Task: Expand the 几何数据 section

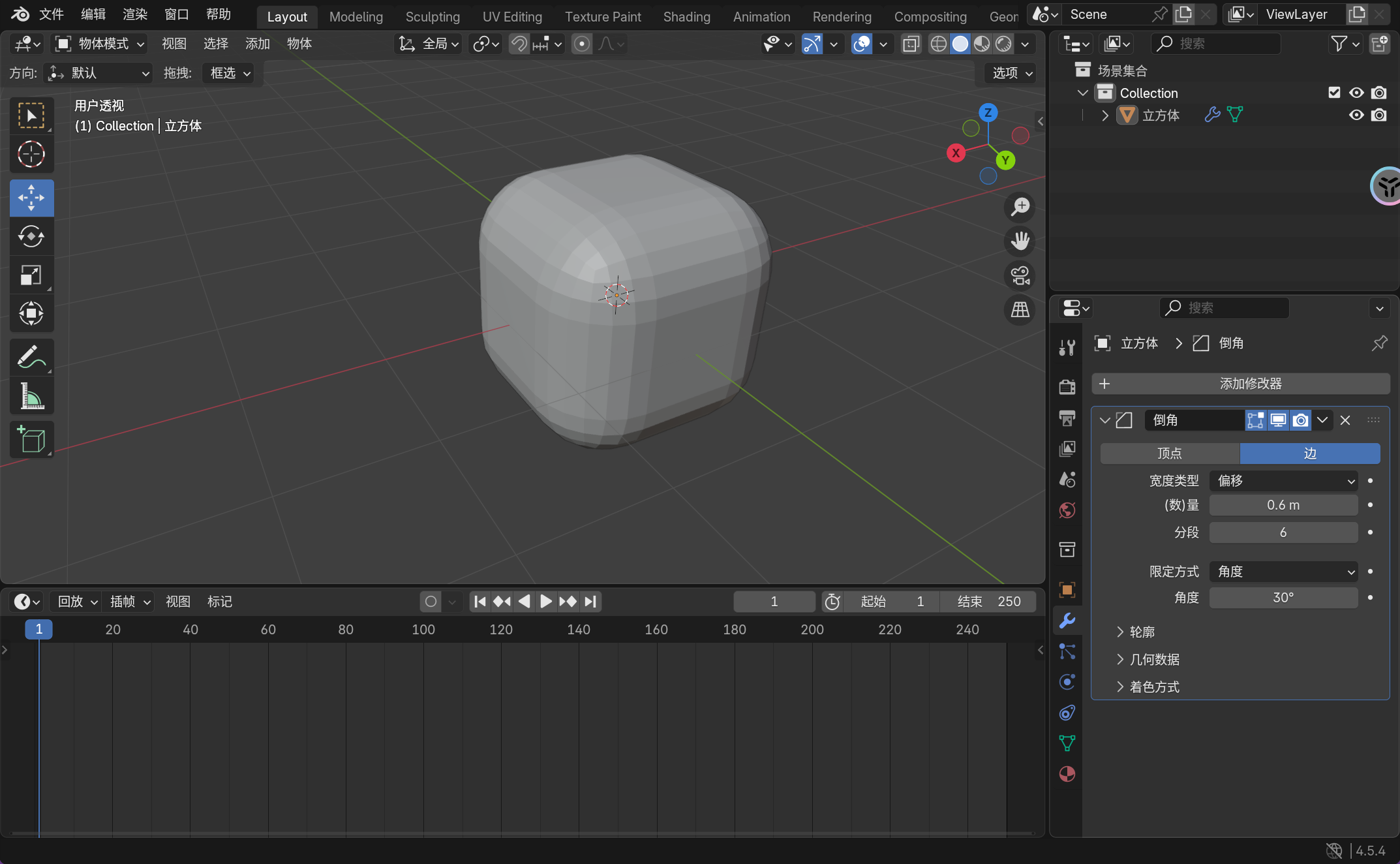Action: pos(1154,659)
